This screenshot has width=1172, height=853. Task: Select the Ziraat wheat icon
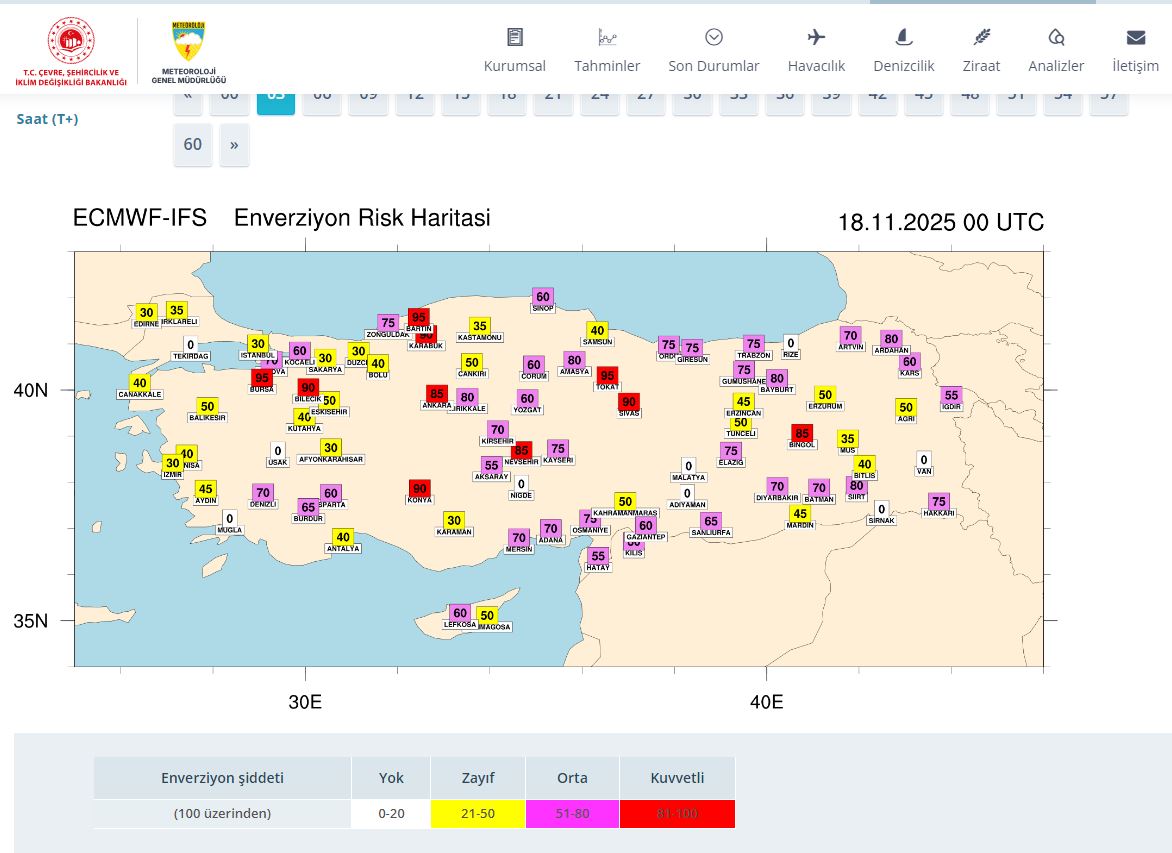coord(981,36)
